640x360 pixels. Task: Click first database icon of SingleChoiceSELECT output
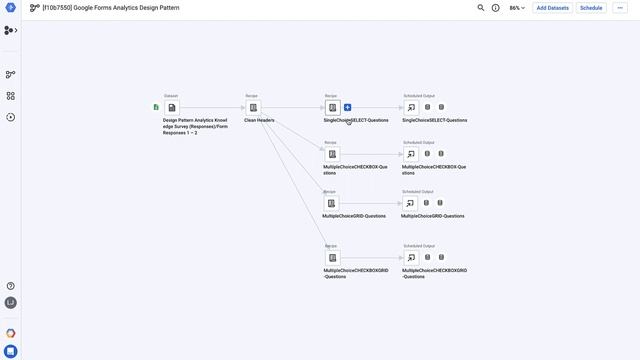(427, 107)
